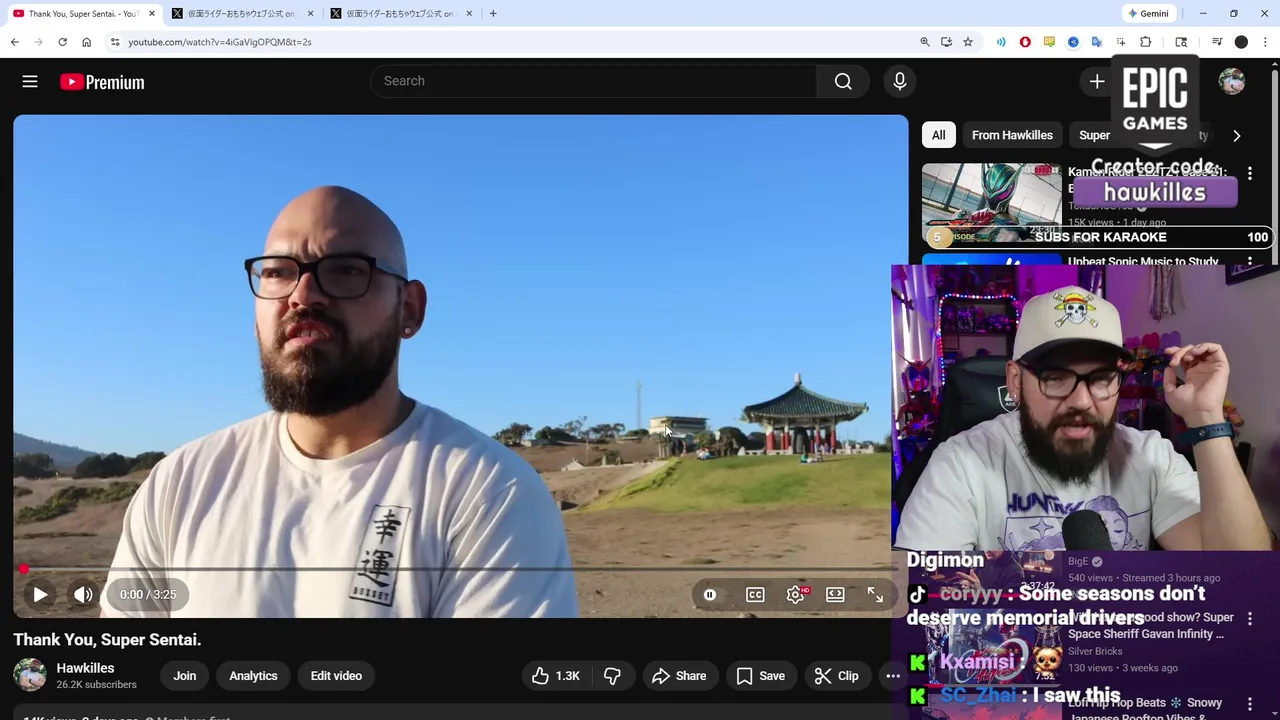Toggle autoplay switch in player
This screenshot has height=720, width=1280.
click(710, 595)
